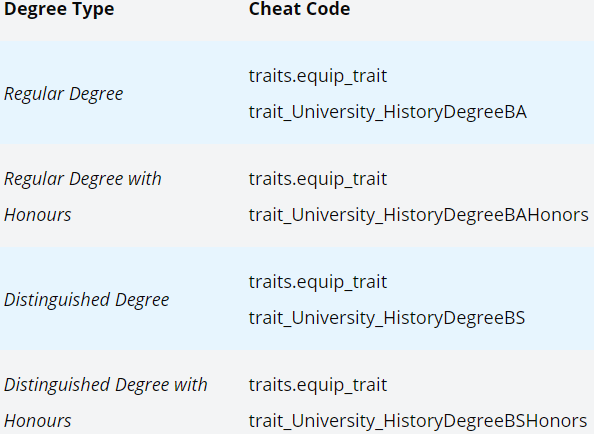Select trait_University_HistoryDegreeBS code text
This screenshot has width=594, height=434.
[x=387, y=318]
